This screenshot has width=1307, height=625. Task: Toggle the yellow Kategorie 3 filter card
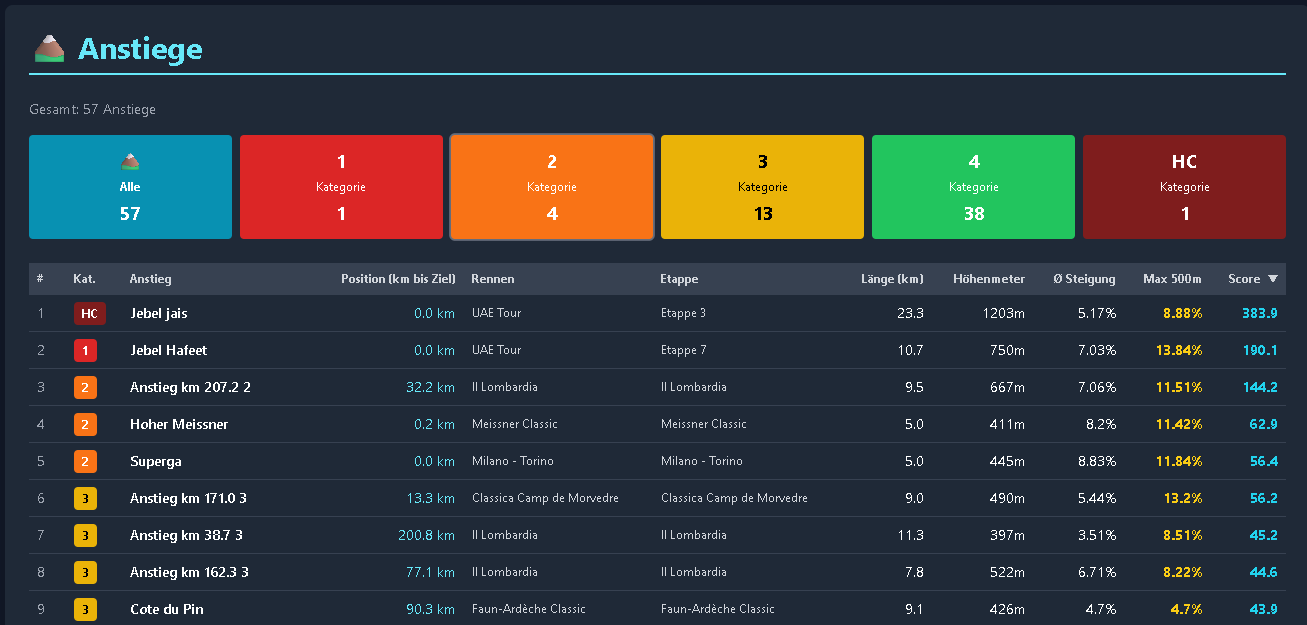[x=762, y=187]
